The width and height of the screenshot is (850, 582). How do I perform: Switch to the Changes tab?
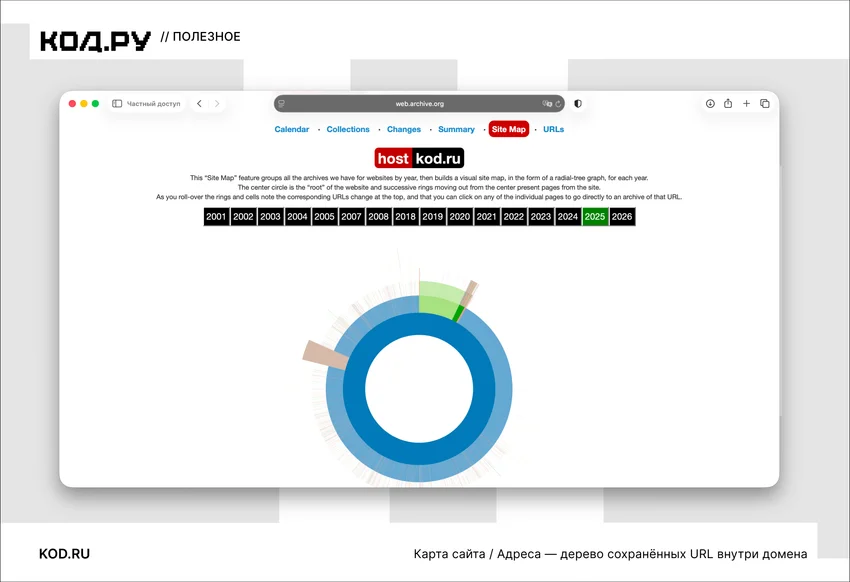click(404, 129)
